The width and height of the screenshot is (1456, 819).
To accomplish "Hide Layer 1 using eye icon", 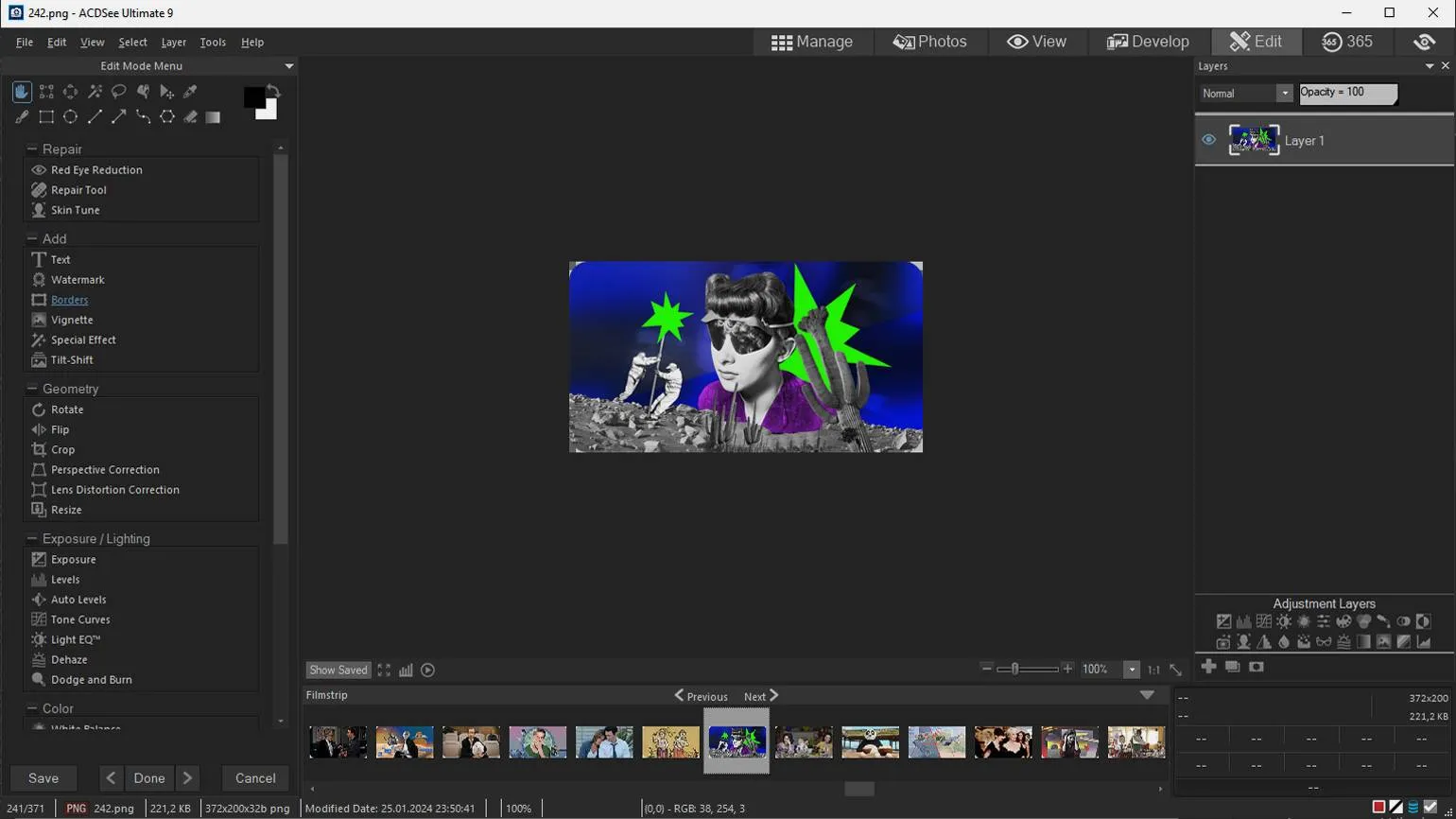I will tap(1208, 140).
